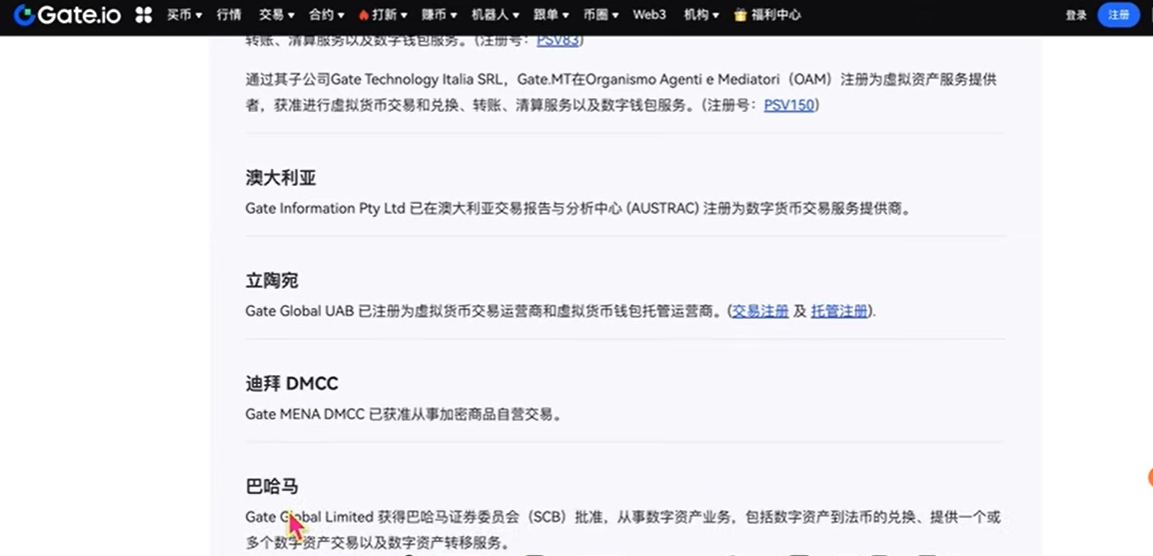
Task: Expand the 合约 menu
Action: tap(326, 15)
